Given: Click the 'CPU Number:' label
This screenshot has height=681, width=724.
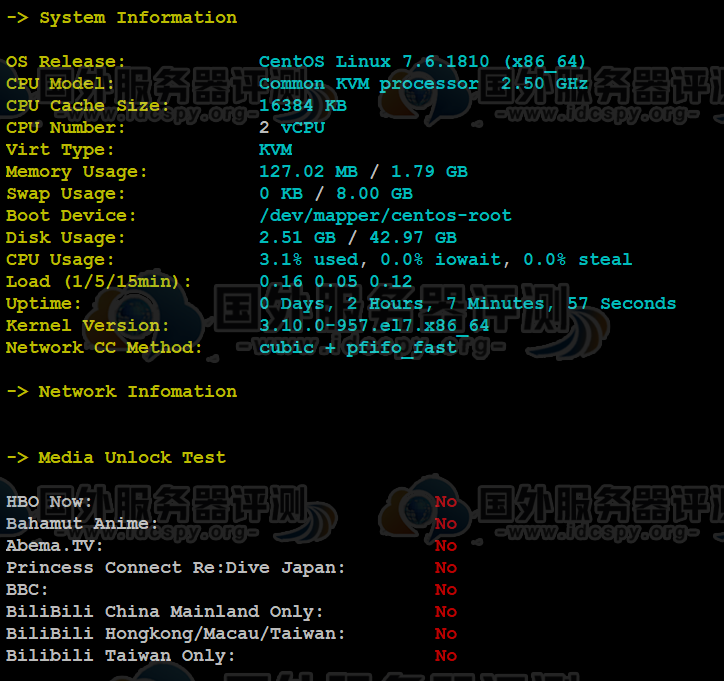Looking at the screenshot, I should [x=66, y=128].
